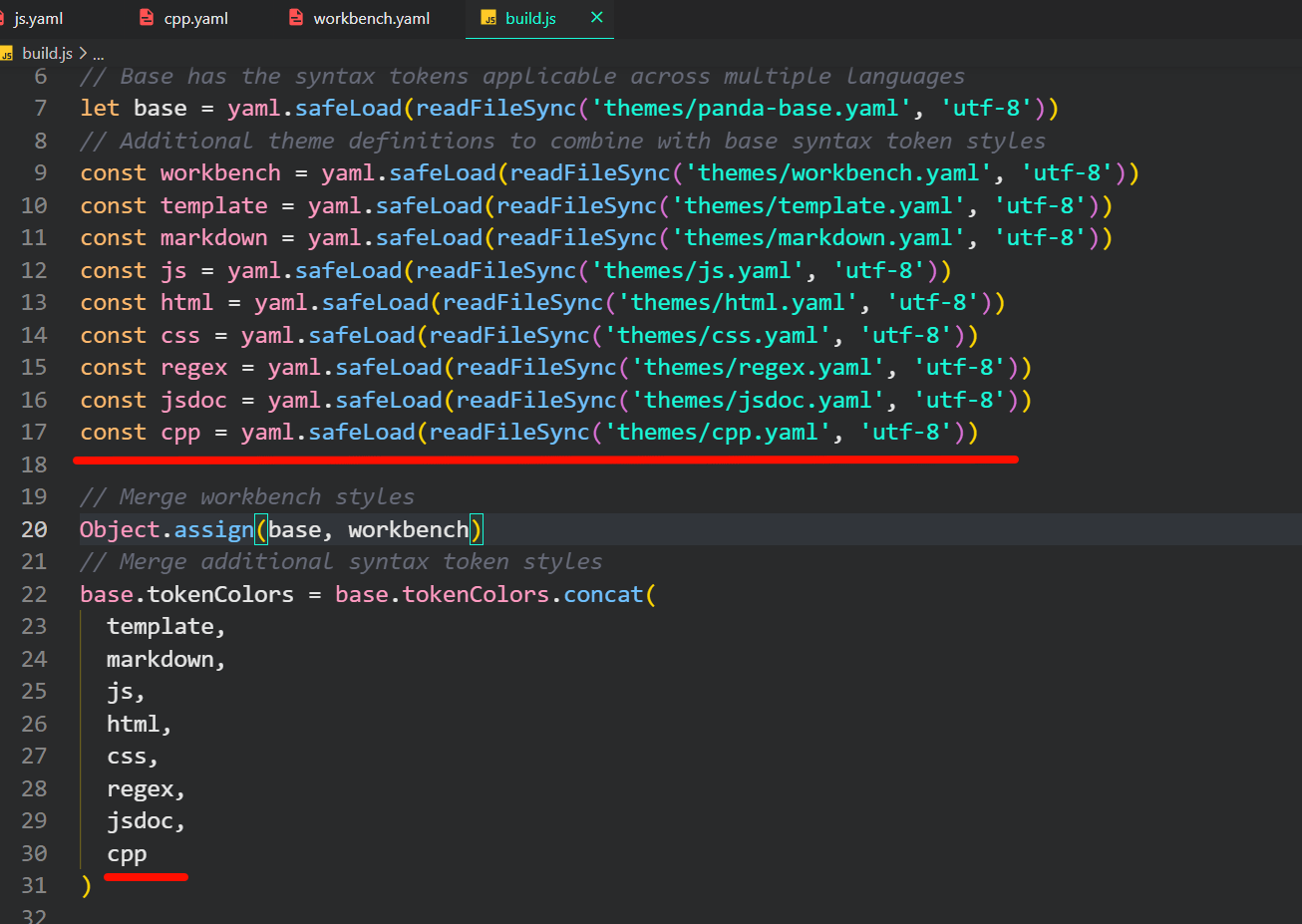Switch to the js.yaml tab
Screen dimensions: 1302x924
pyautogui.click(x=40, y=17)
